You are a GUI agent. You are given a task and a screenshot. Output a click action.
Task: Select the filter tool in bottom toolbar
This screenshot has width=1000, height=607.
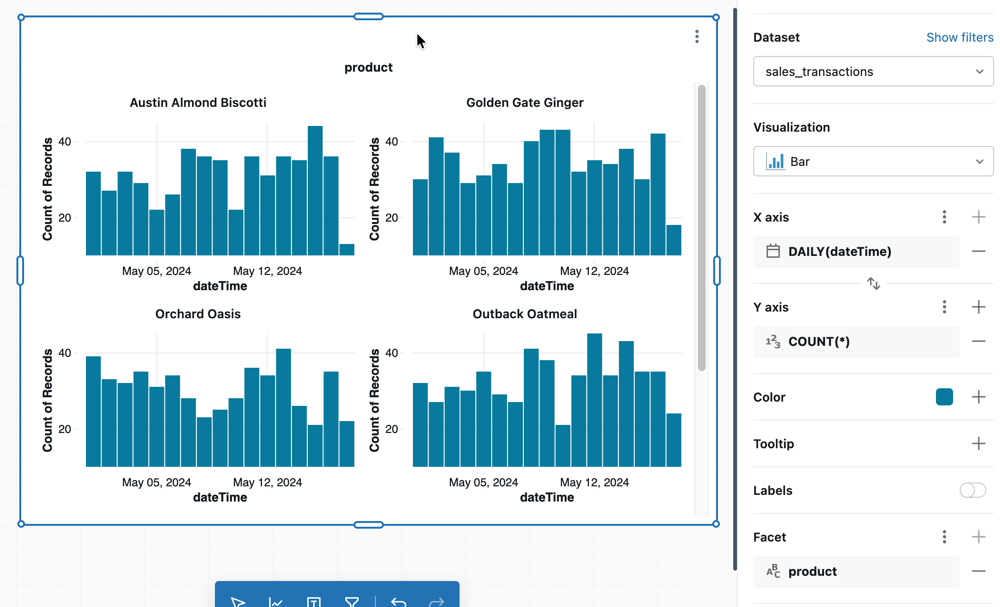click(352, 602)
